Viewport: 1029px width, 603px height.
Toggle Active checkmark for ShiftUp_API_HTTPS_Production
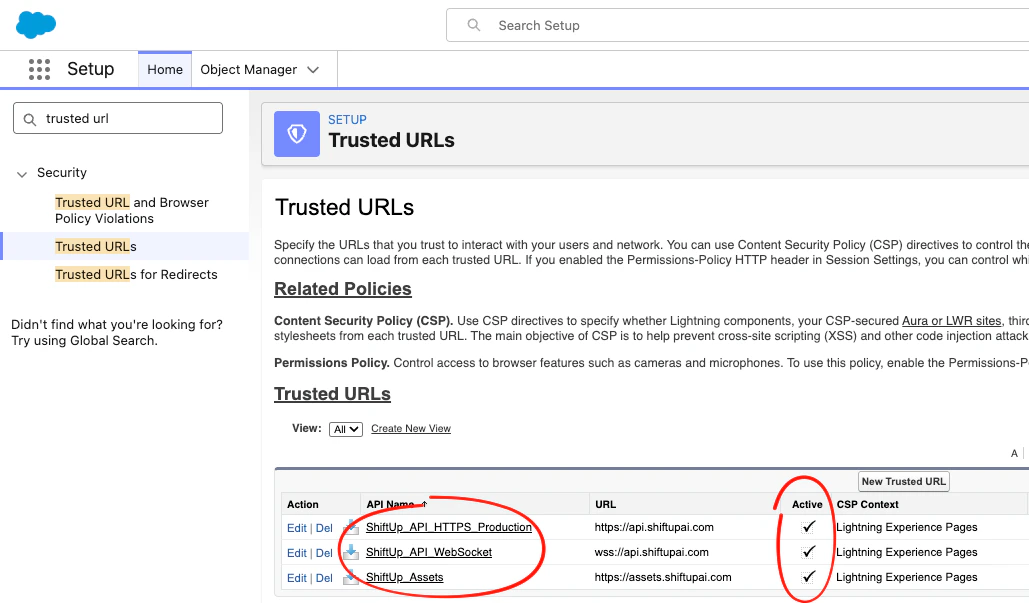[x=807, y=526]
